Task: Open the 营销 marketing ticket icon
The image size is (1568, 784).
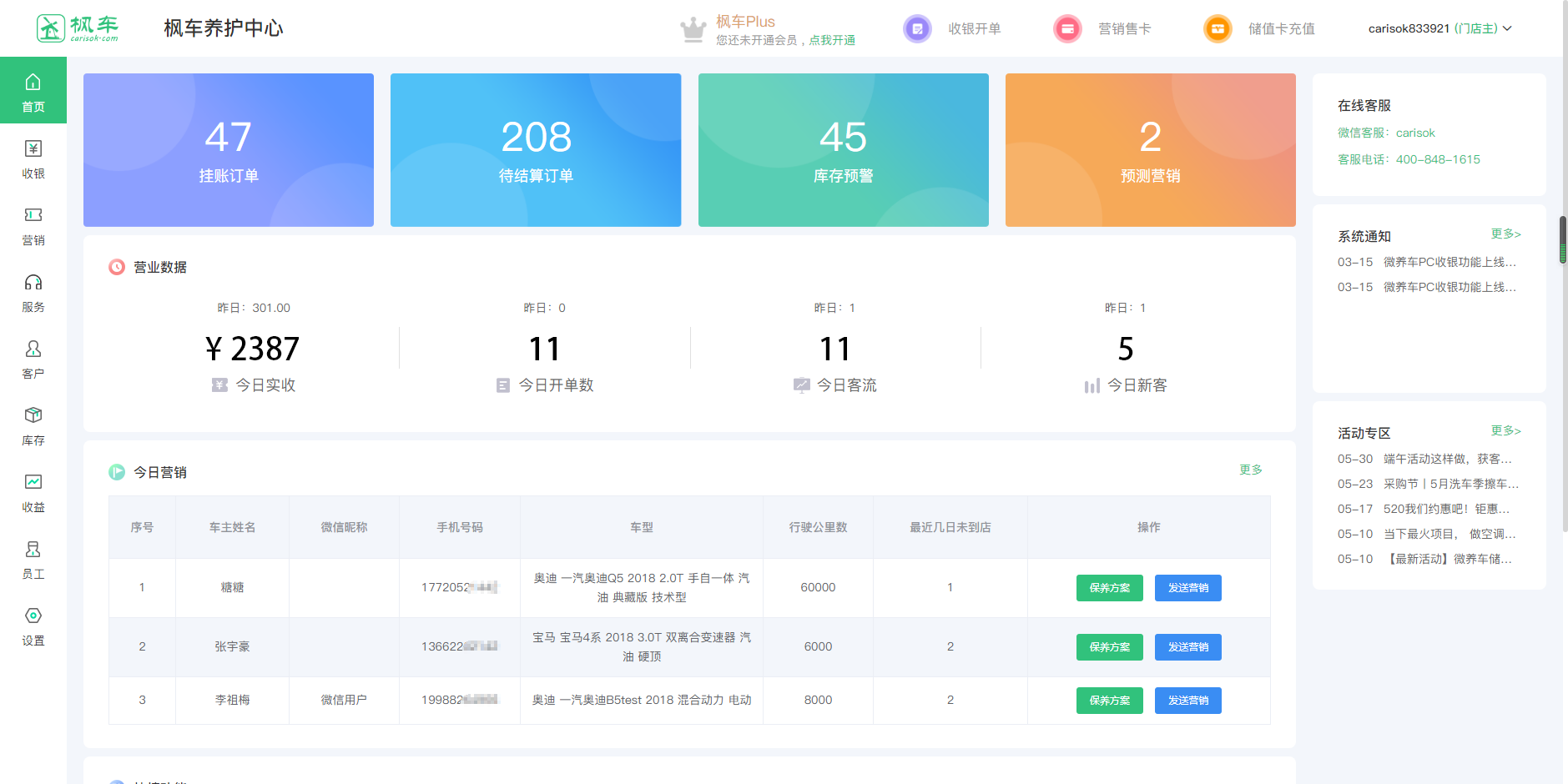Action: (33, 224)
